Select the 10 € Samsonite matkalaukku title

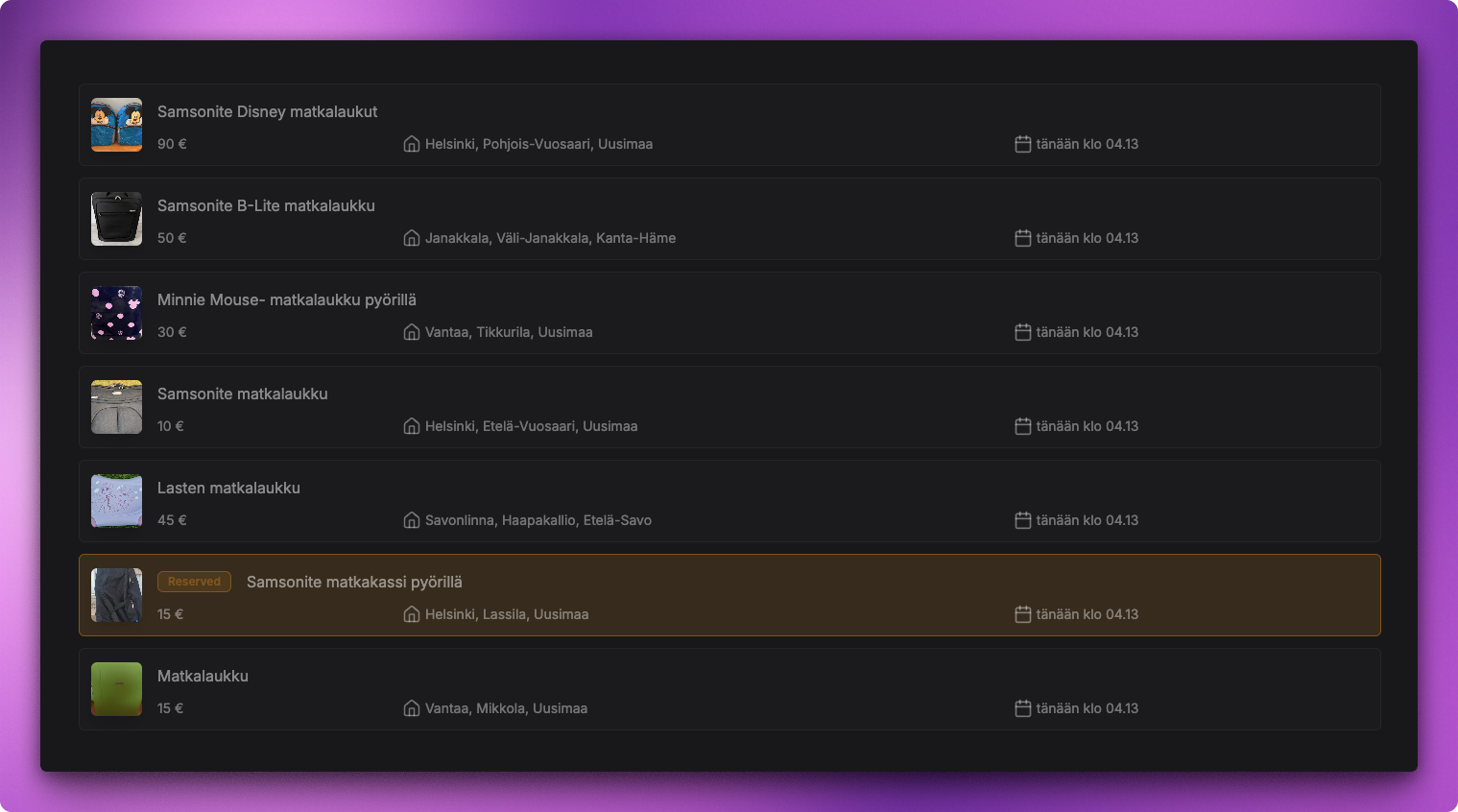click(x=242, y=394)
